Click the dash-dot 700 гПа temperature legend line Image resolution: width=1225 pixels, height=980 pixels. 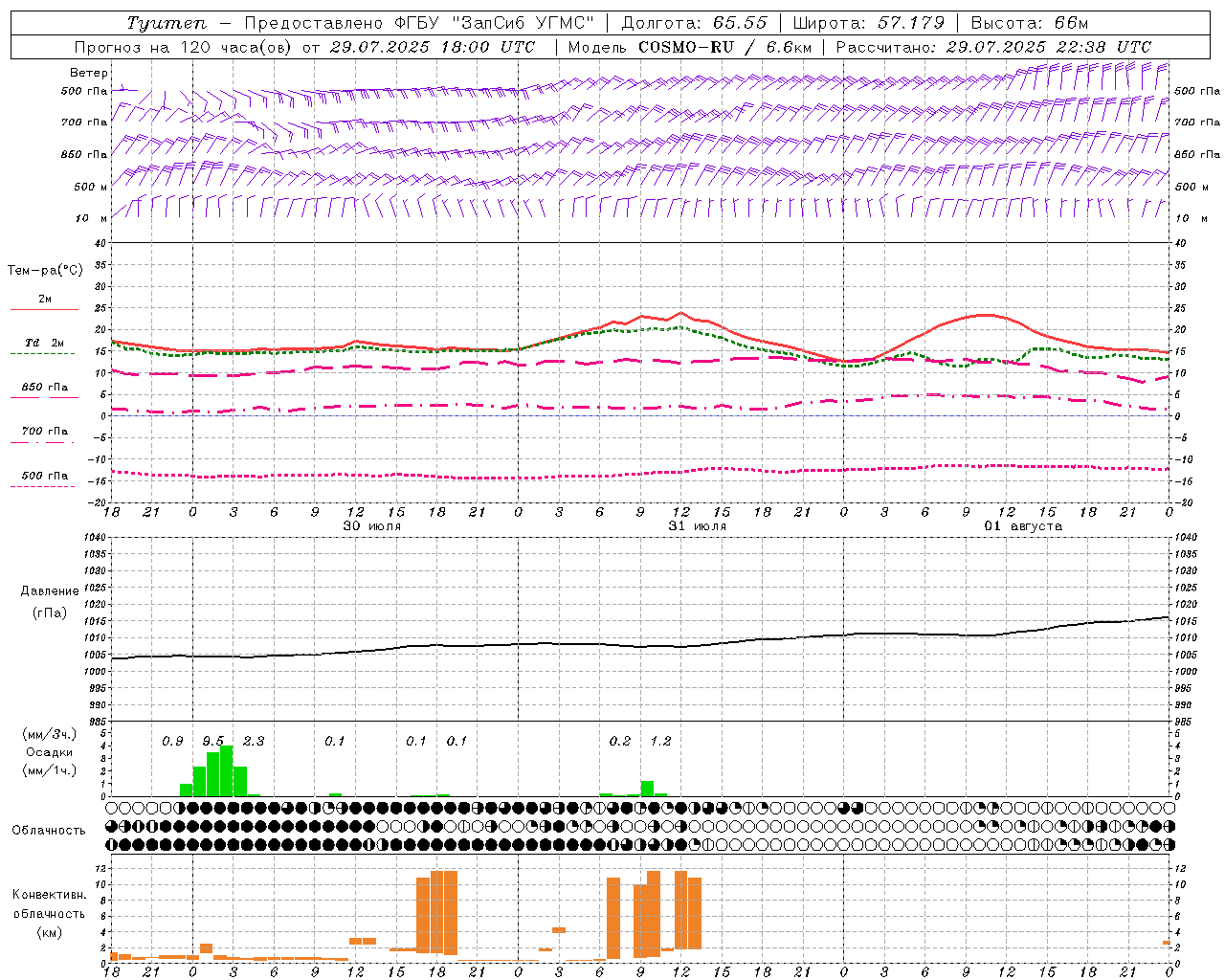[x=43, y=443]
